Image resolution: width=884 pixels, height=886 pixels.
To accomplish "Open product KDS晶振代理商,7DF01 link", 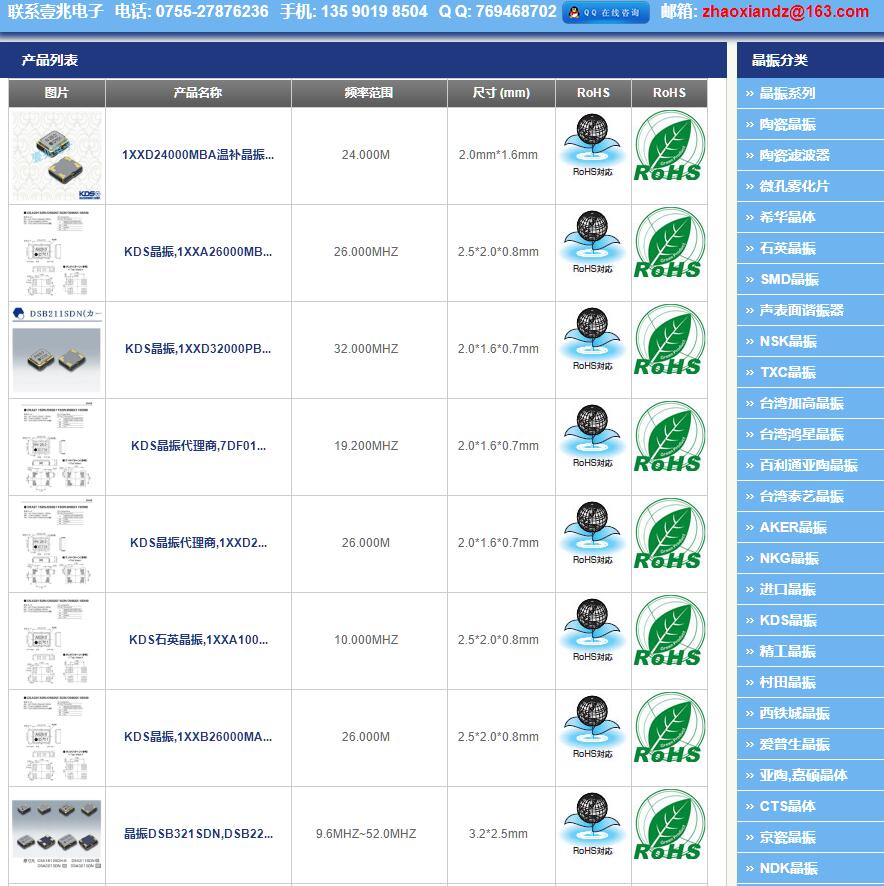I will click(x=198, y=446).
